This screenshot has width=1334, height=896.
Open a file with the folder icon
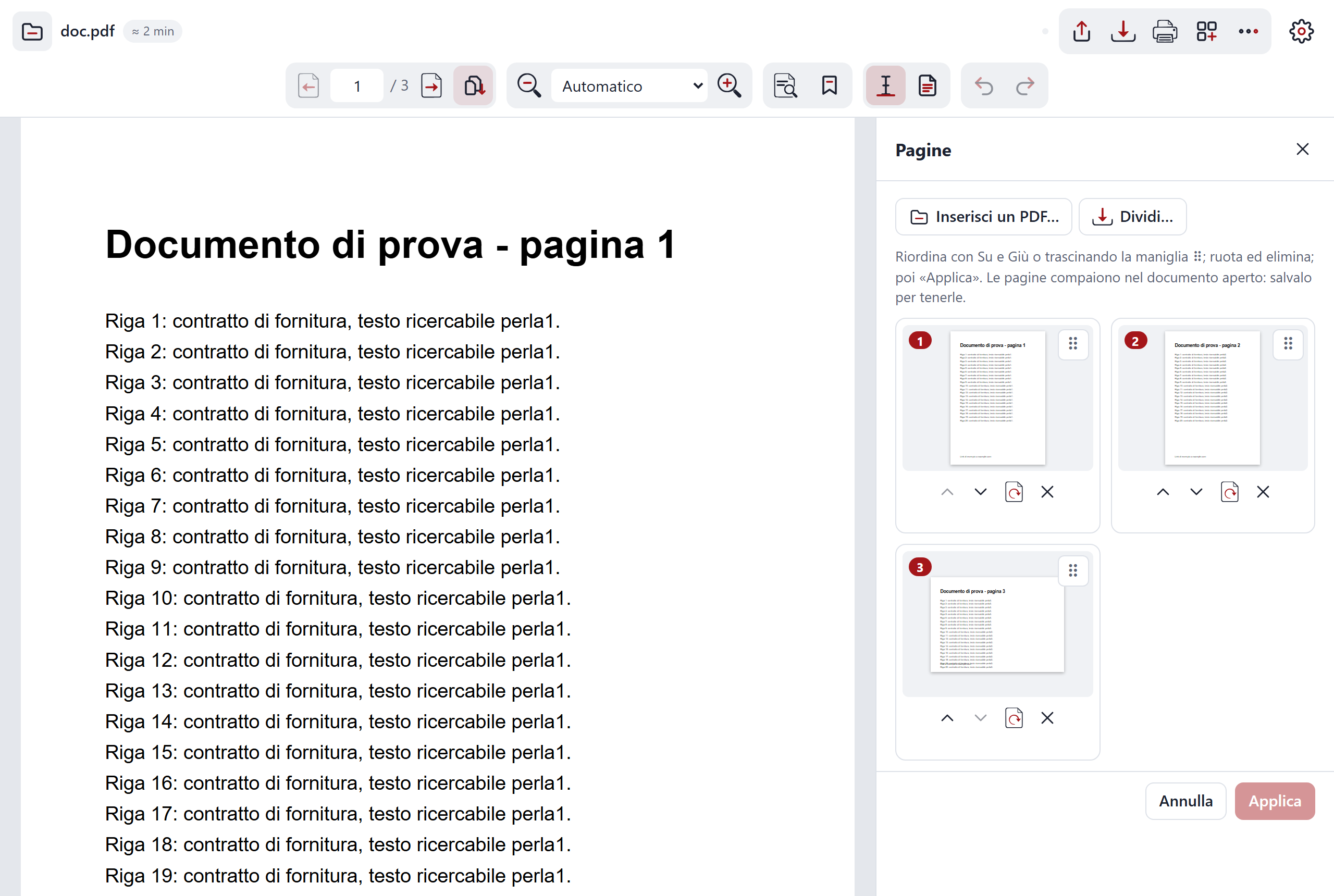pyautogui.click(x=32, y=31)
